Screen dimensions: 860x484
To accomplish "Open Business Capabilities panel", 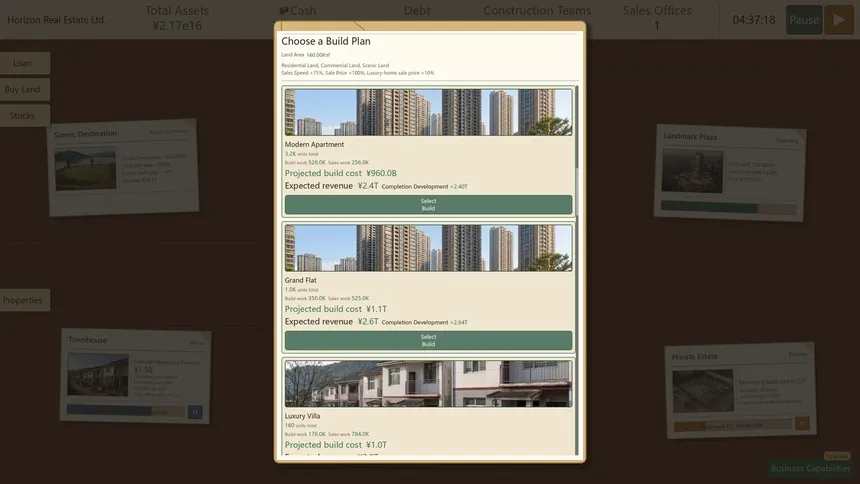I will tap(811, 468).
